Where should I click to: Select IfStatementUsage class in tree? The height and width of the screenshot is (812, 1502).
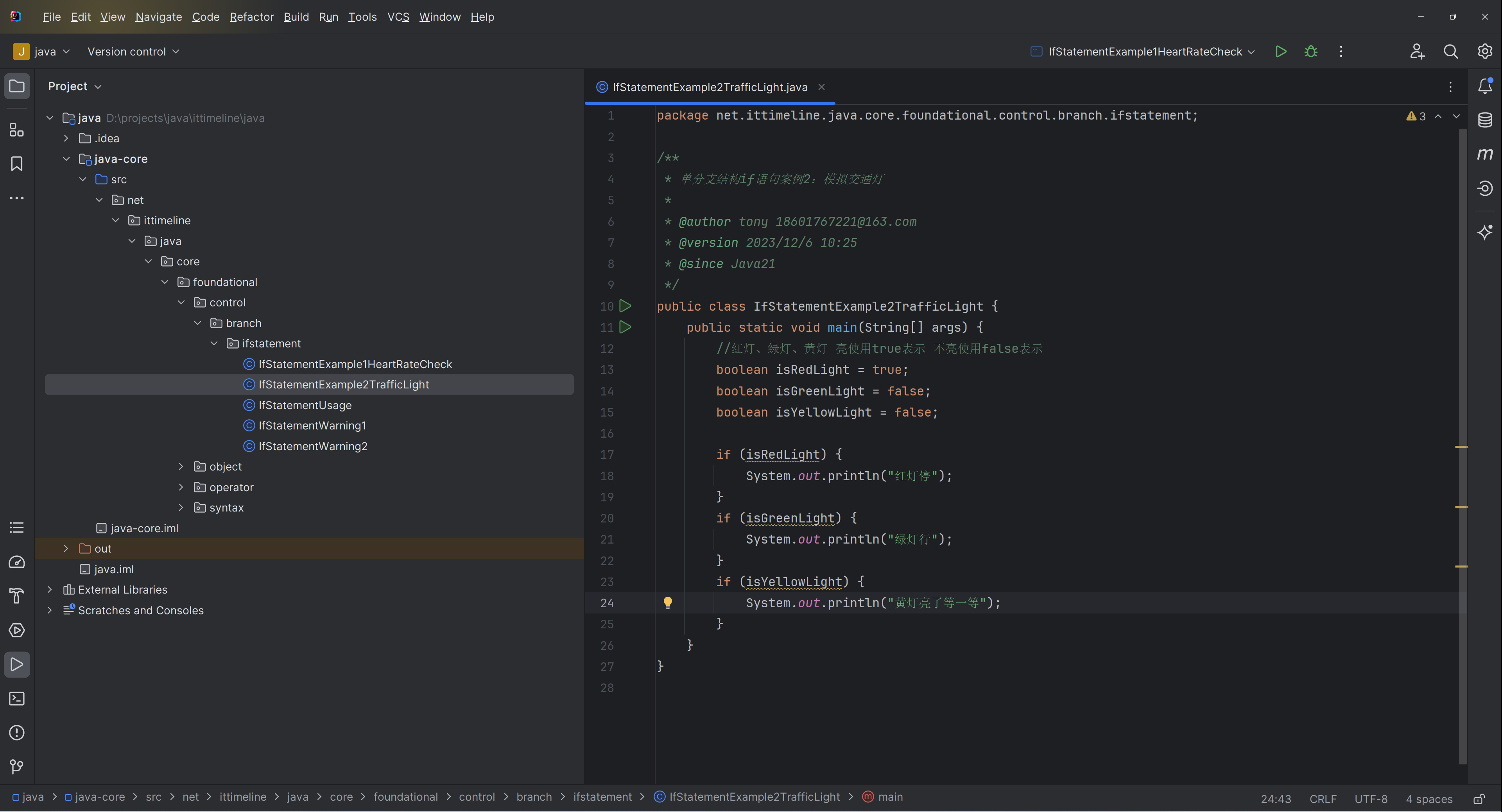click(305, 404)
